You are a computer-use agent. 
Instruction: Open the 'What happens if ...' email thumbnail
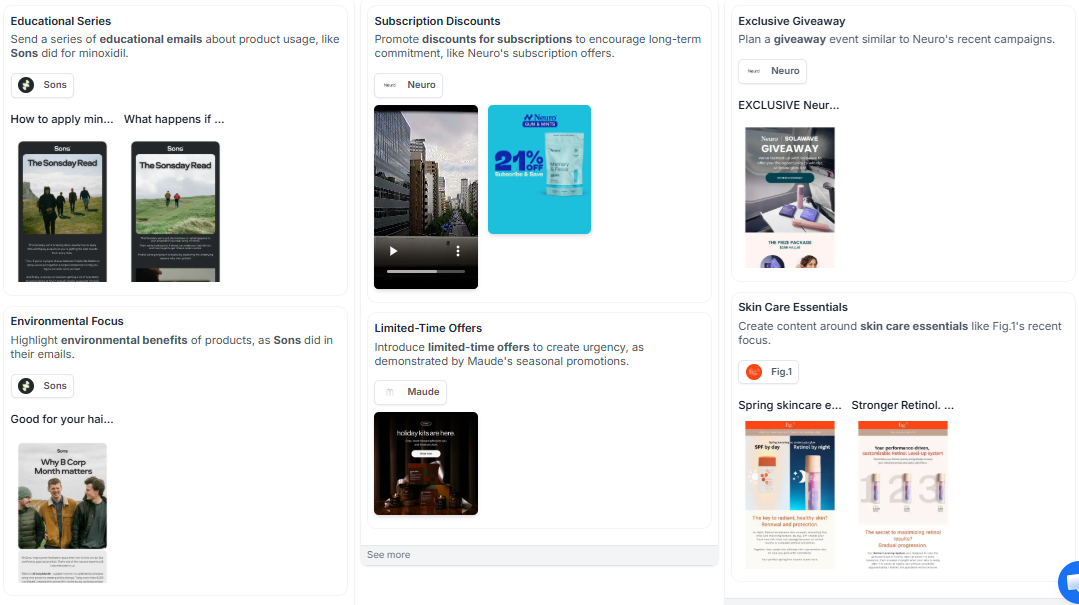175,211
